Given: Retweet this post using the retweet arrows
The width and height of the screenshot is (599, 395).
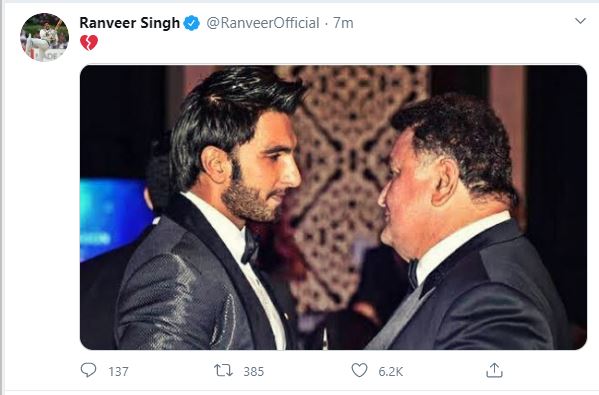Looking at the screenshot, I should point(223,371).
